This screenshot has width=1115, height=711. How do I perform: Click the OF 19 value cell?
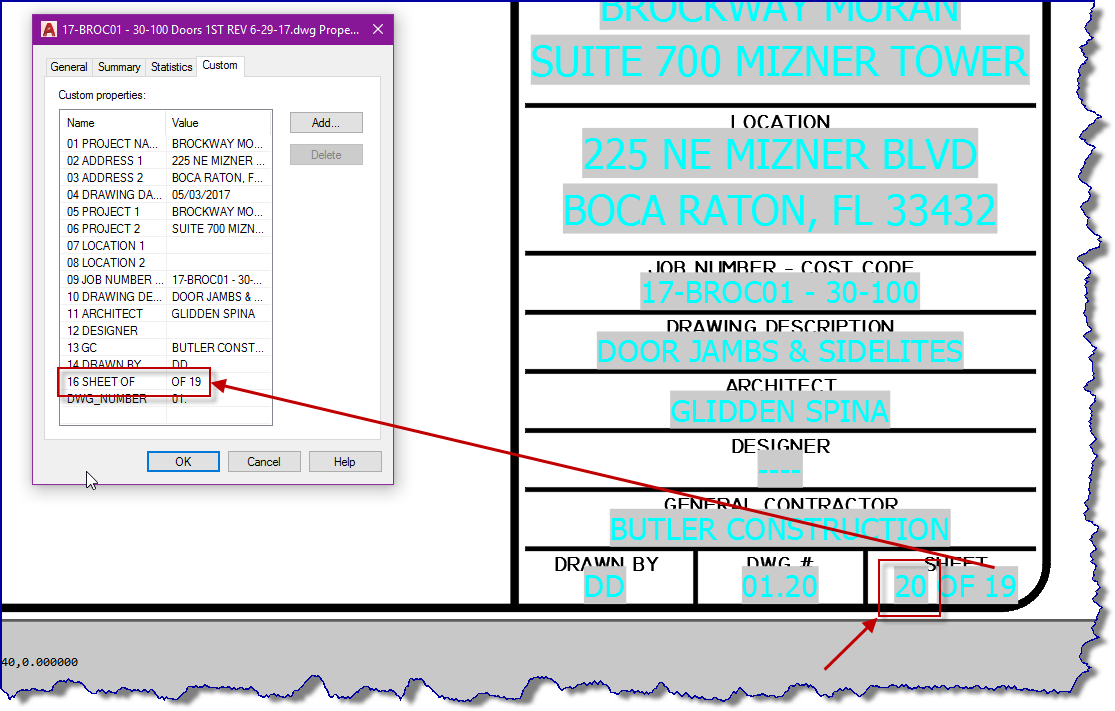tap(186, 382)
